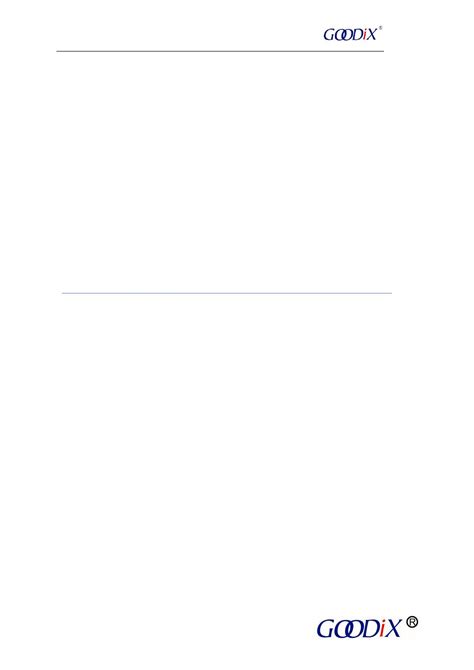
Task: Click the large Goodix logo at page bottom
Action: [x=368, y=628]
